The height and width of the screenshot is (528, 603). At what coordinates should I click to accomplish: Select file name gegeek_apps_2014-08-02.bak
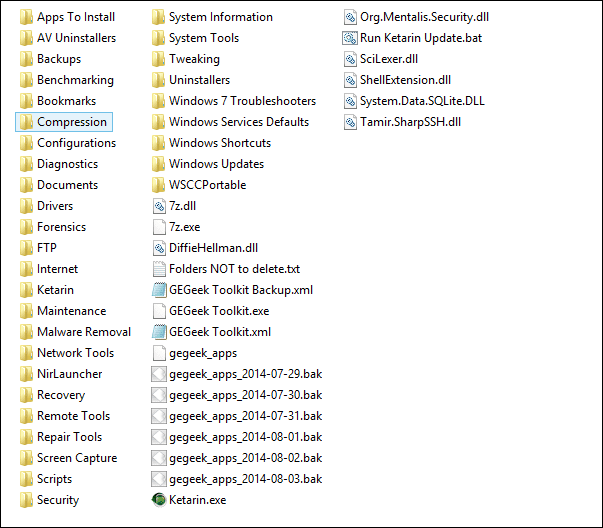246,458
